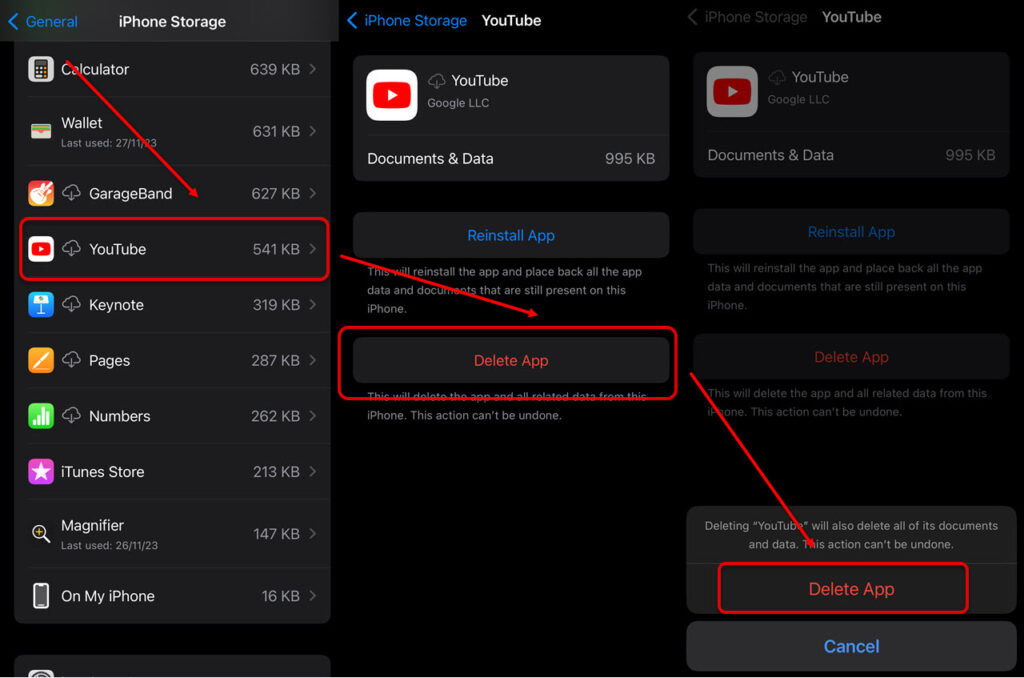Tap GarageBand's offloaded cloud icon
1024x678 pixels.
71,193
